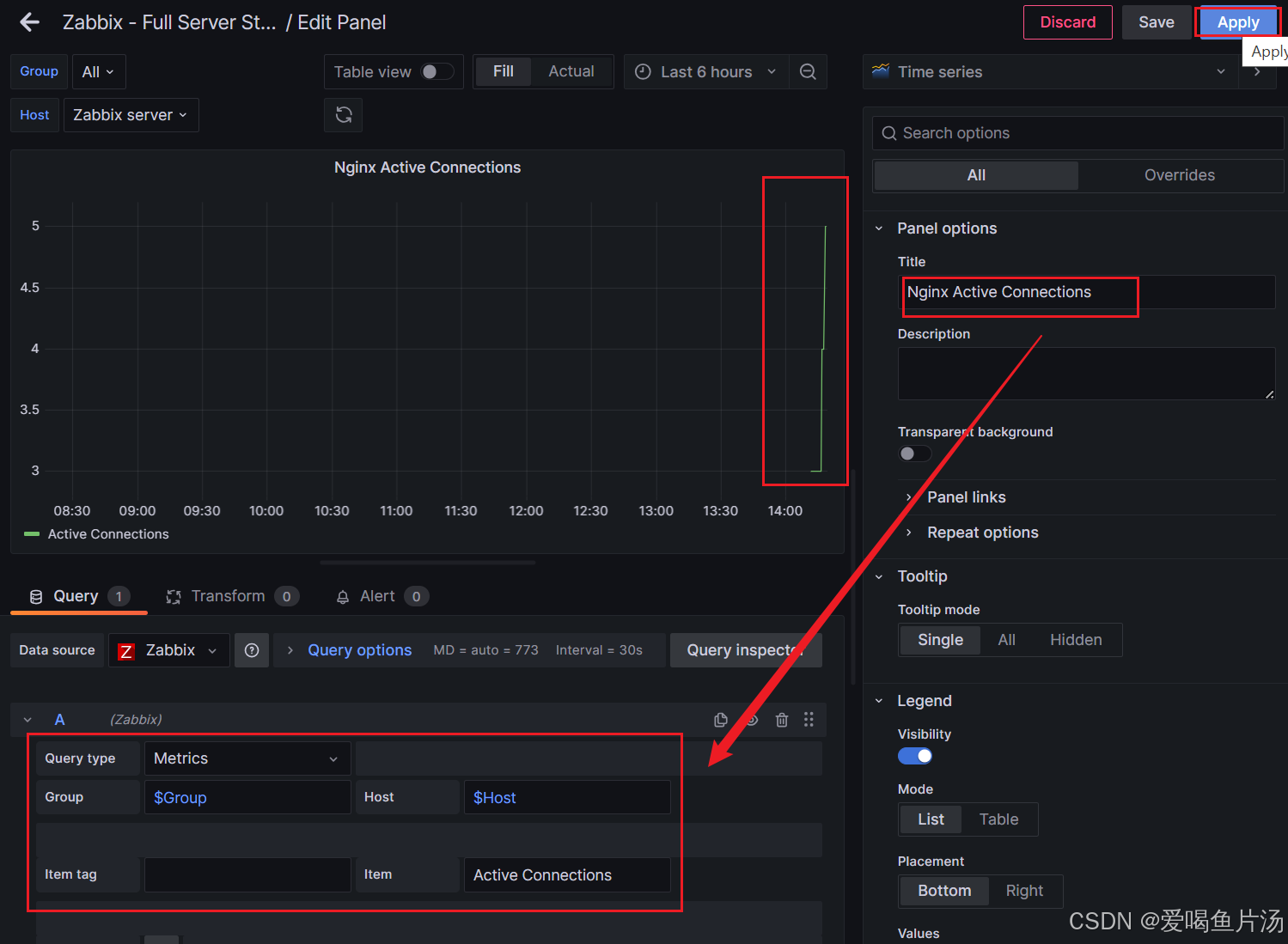The height and width of the screenshot is (944, 1288).
Task: Click the Description text area
Action: pos(1087,374)
